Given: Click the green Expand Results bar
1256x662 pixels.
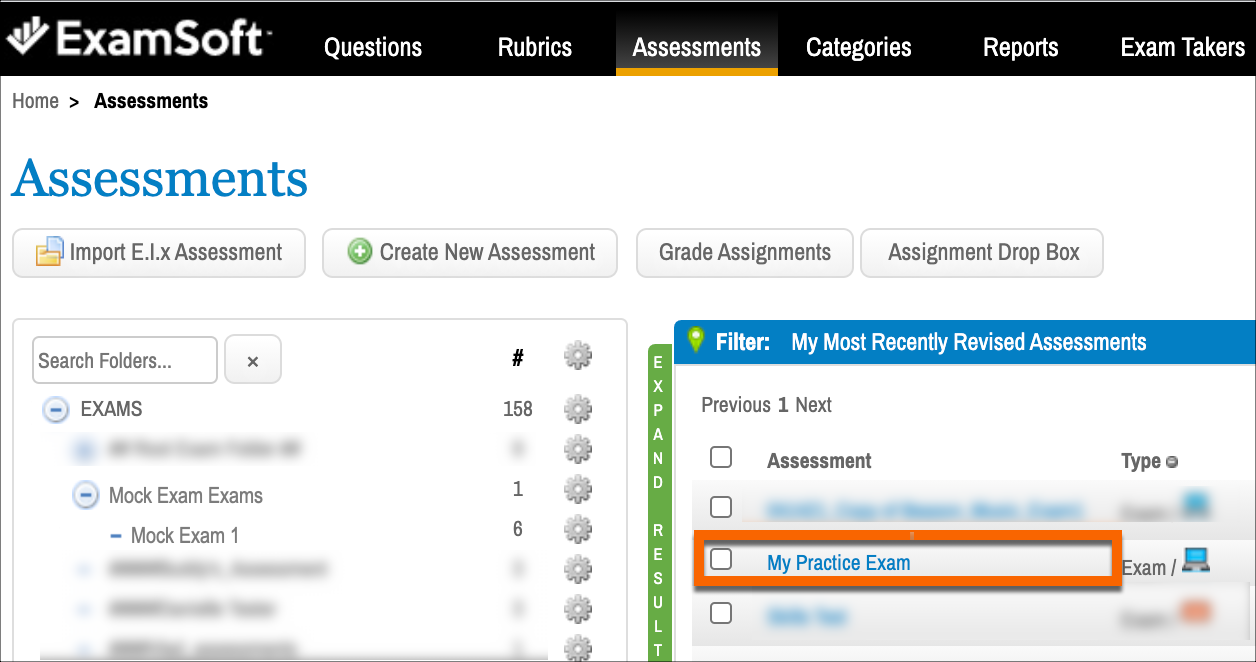Looking at the screenshot, I should 658,502.
